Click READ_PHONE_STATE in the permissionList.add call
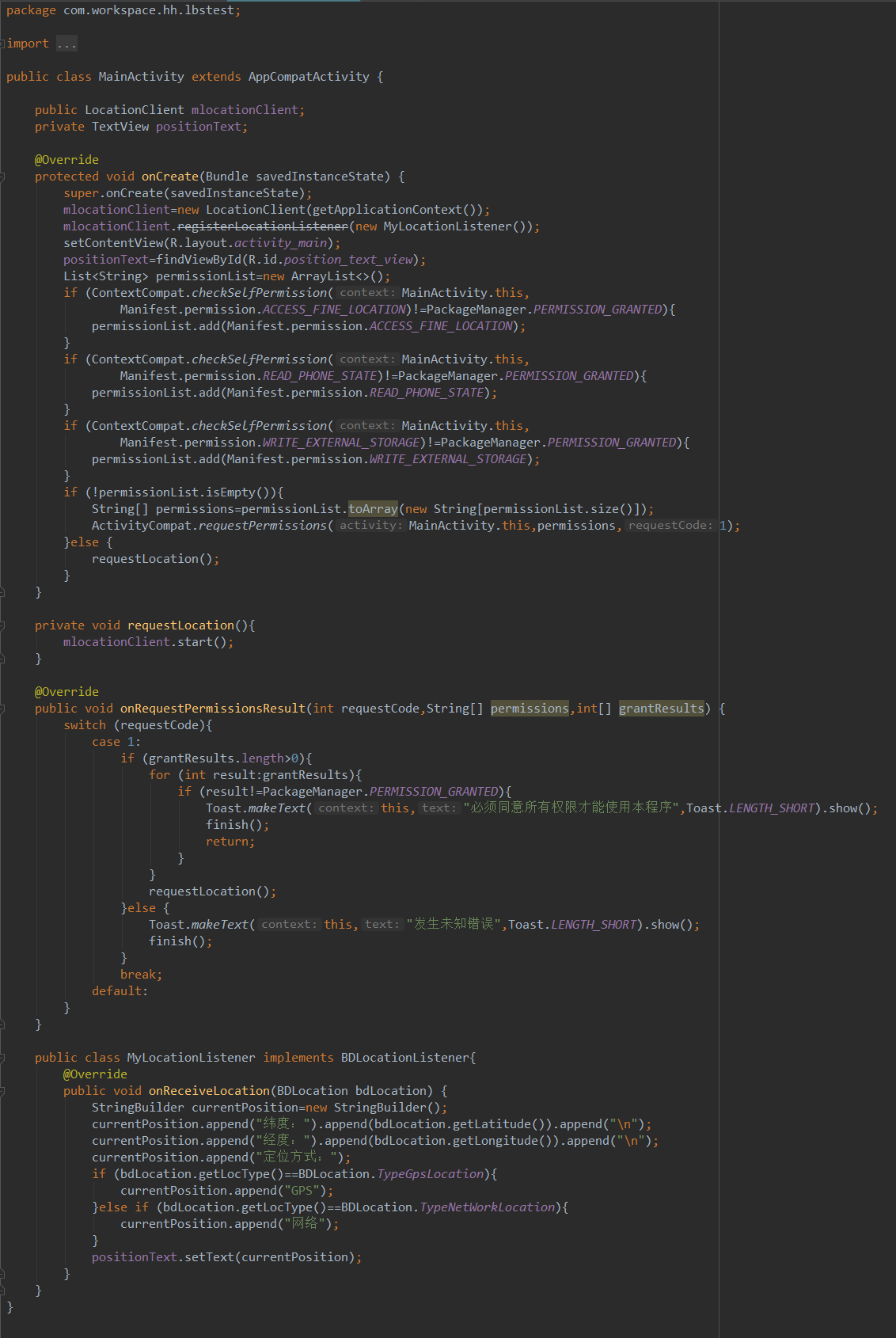 point(427,393)
